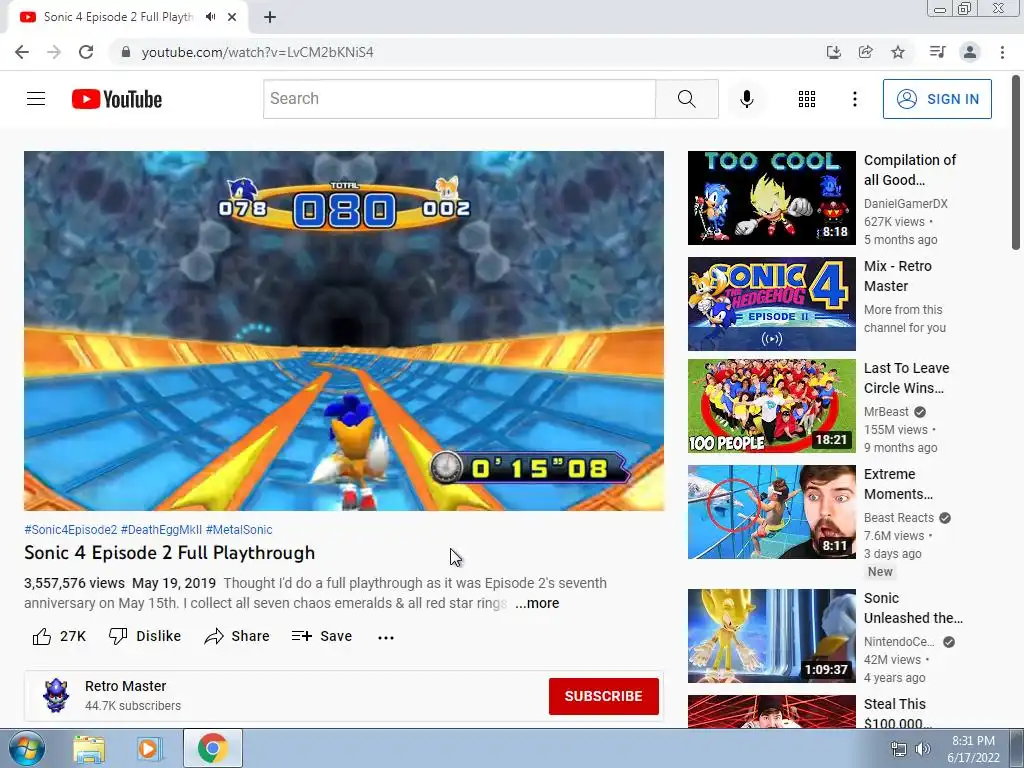This screenshot has height=768, width=1024.
Task: Open the YouTube hamburger guide menu
Action: pyautogui.click(x=36, y=99)
